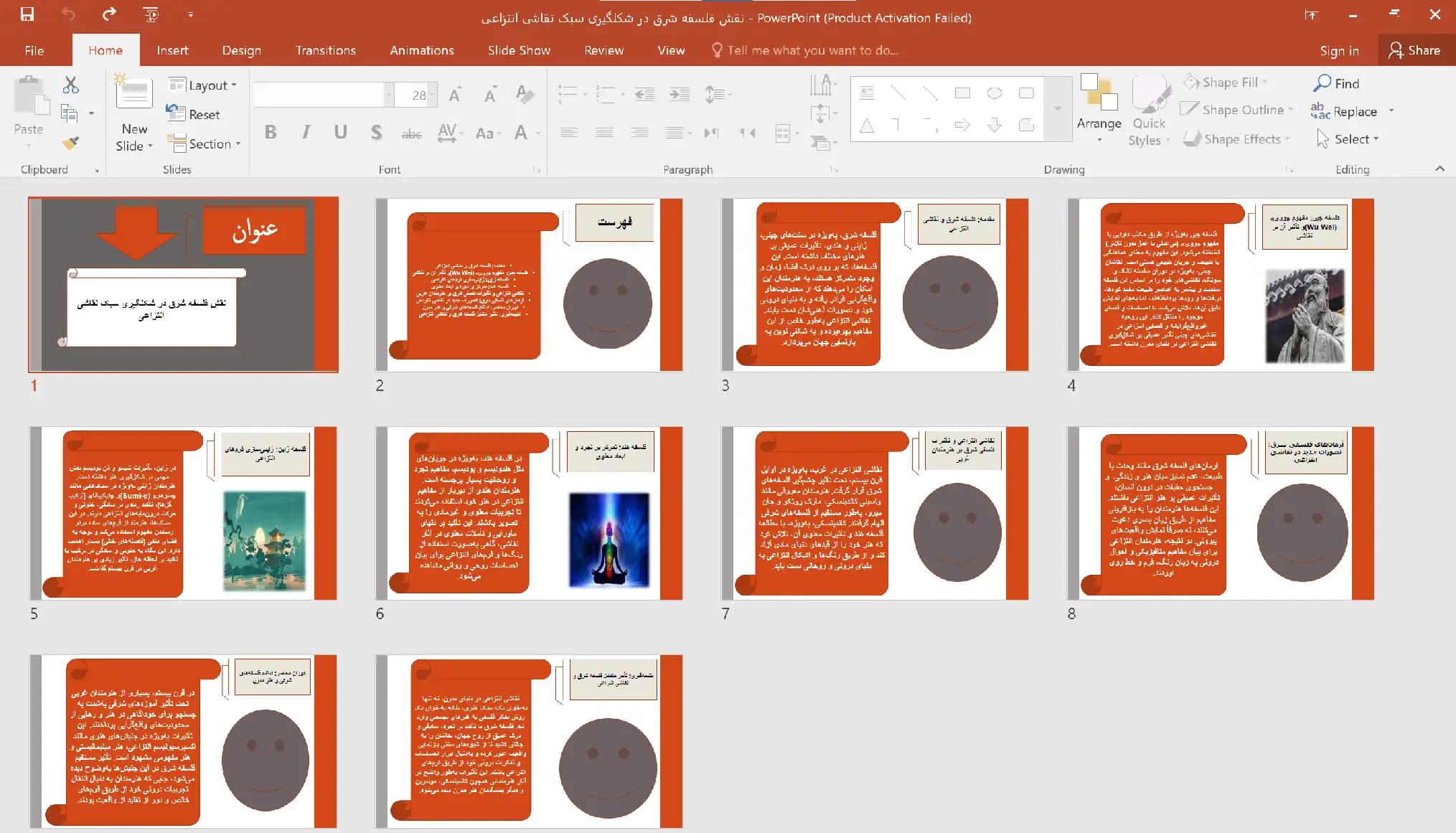
Task: Click the Tell me what you want search field
Action: click(x=805, y=50)
